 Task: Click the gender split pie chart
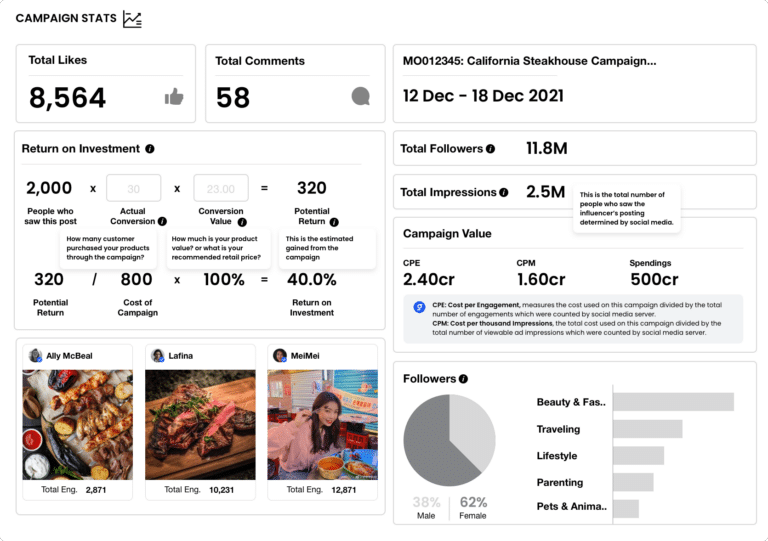[449, 441]
